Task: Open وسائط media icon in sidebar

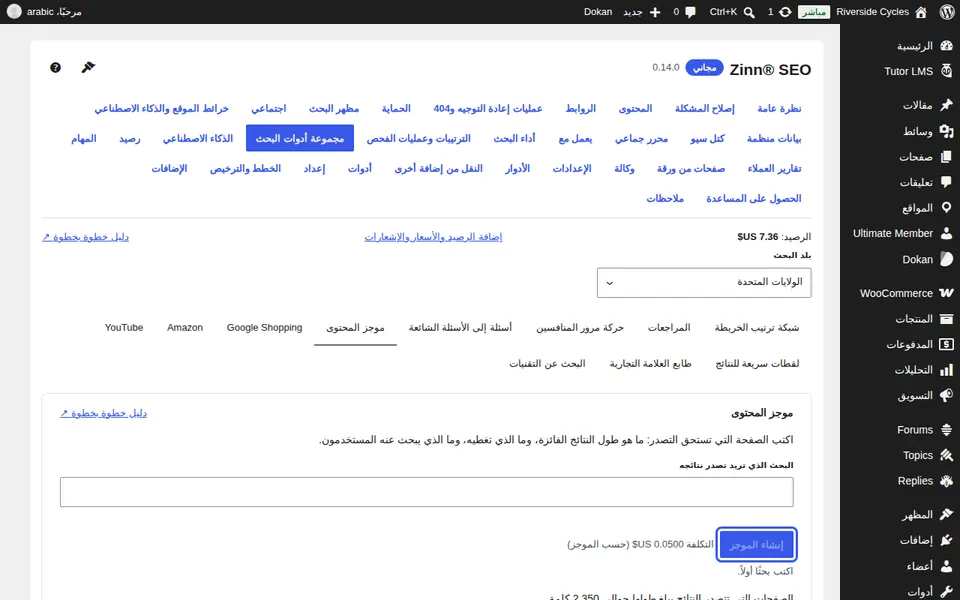Action: coord(946,131)
